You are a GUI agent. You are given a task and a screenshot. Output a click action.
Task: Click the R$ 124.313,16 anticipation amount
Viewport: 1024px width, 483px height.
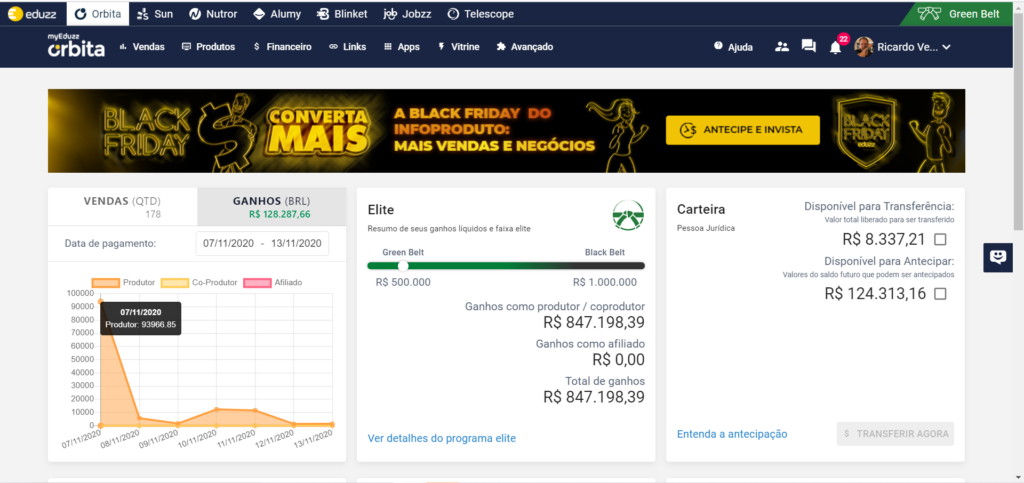[x=876, y=294]
